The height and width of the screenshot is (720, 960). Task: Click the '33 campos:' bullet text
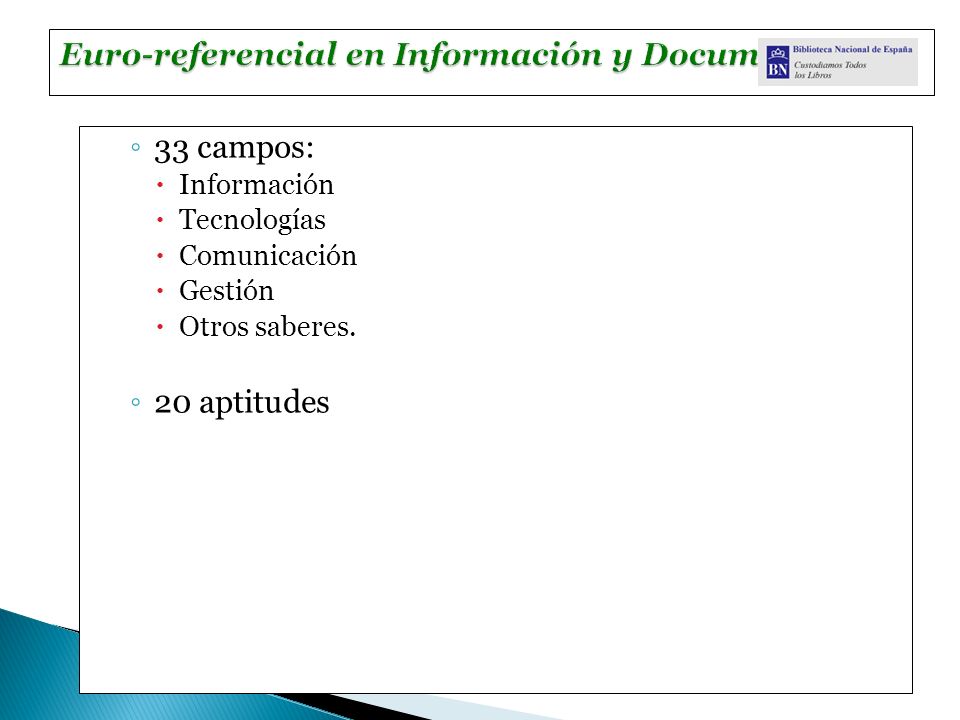click(234, 149)
